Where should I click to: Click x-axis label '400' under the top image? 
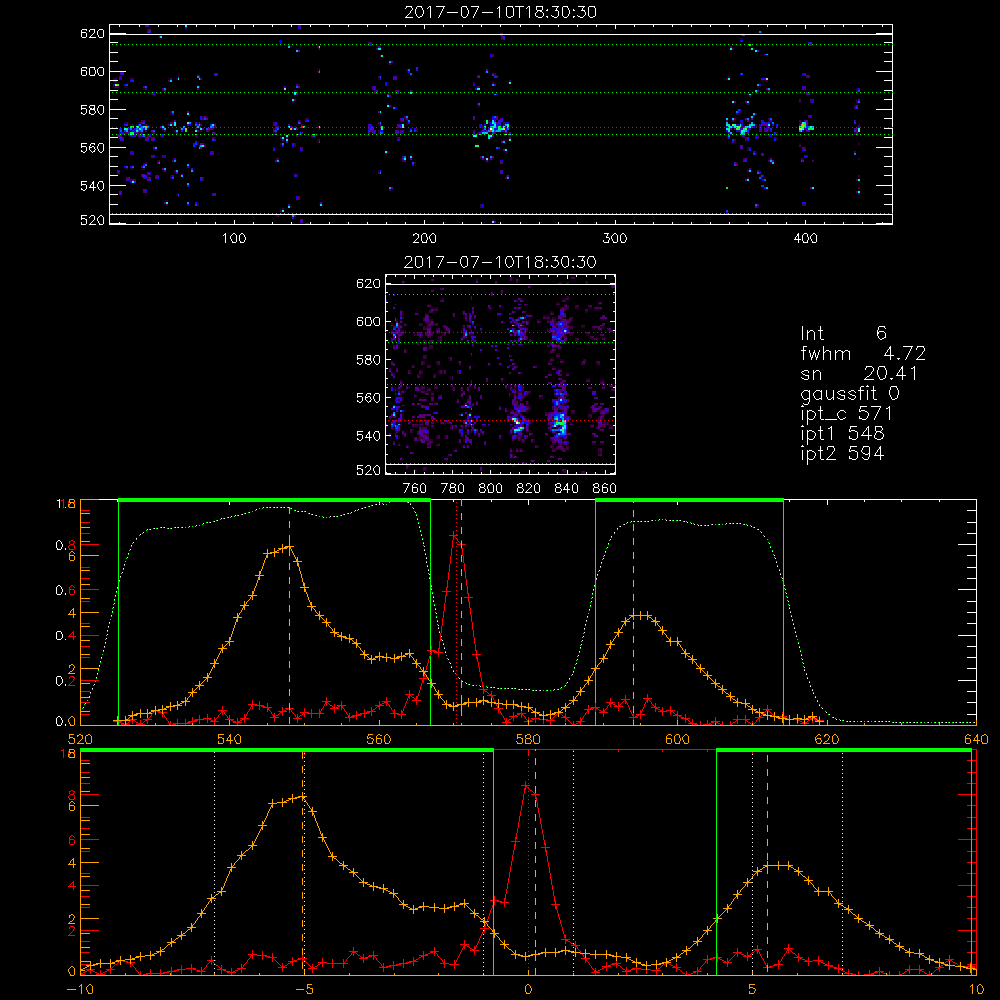click(805, 239)
